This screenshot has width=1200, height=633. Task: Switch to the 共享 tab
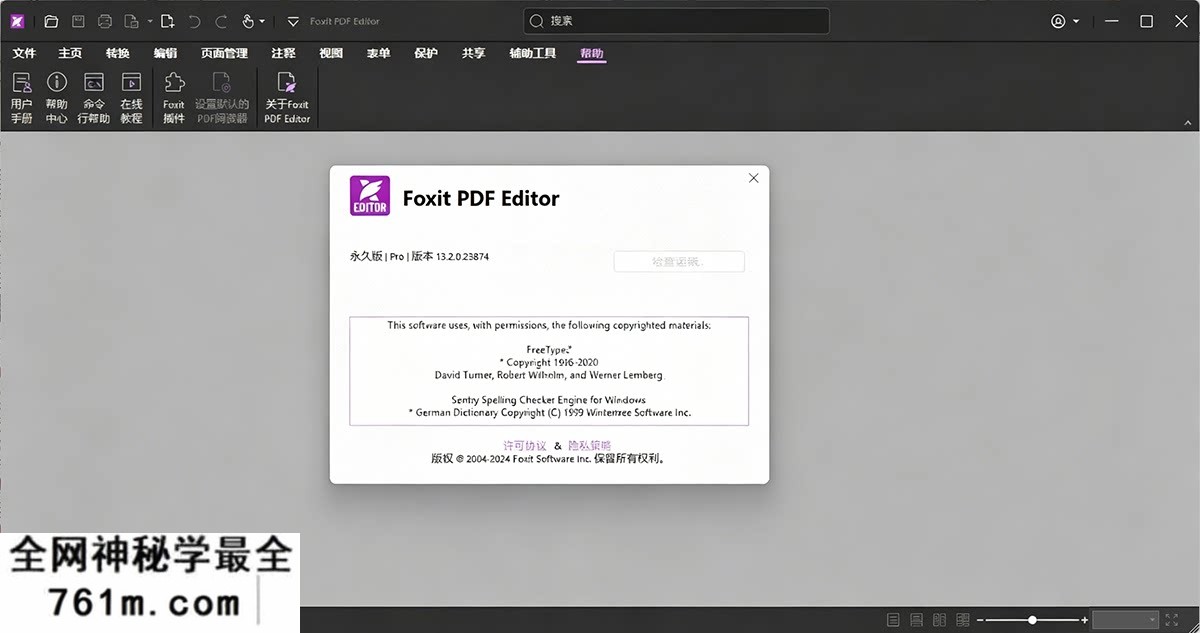click(473, 53)
